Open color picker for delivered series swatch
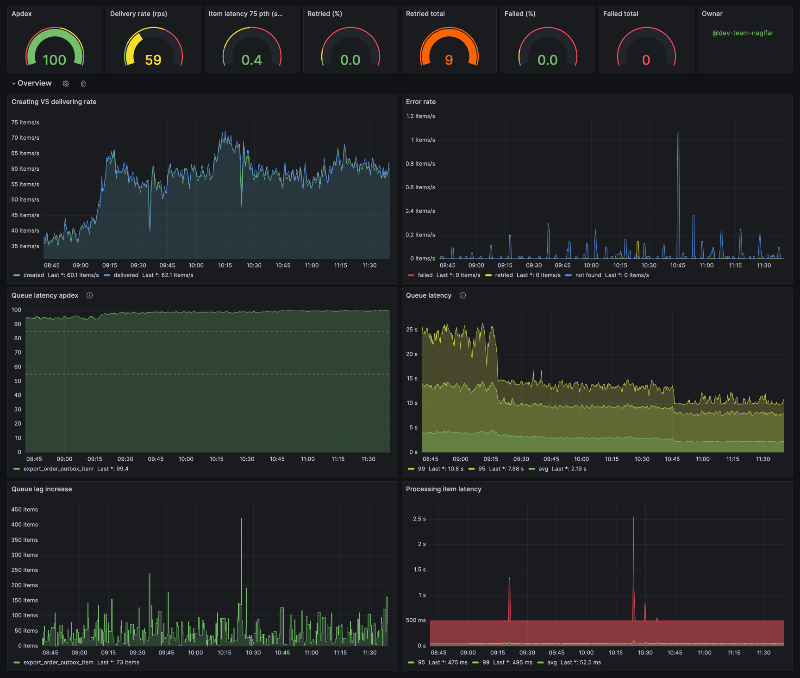 pos(107,275)
